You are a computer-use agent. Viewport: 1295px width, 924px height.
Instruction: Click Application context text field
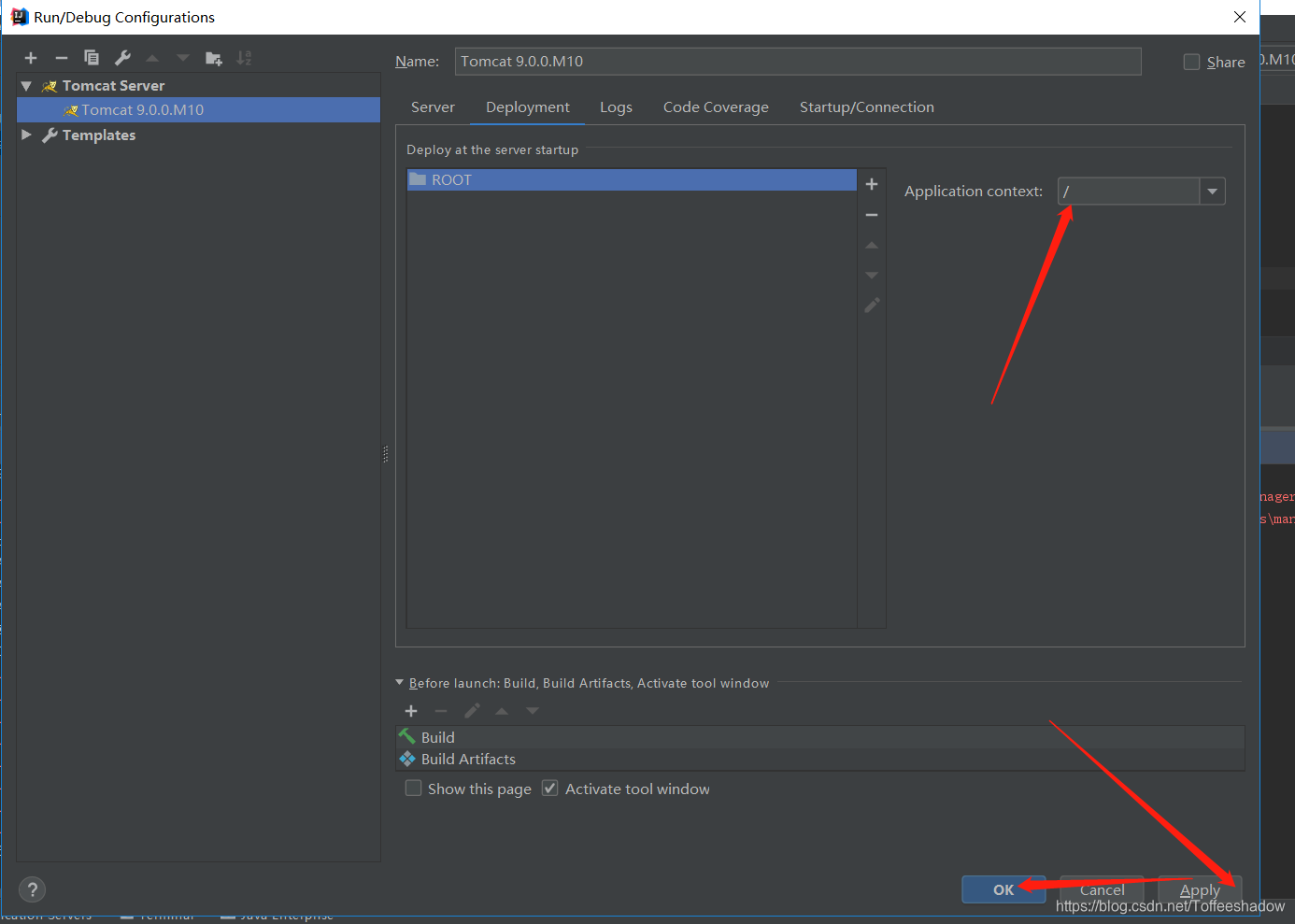(x=1129, y=191)
